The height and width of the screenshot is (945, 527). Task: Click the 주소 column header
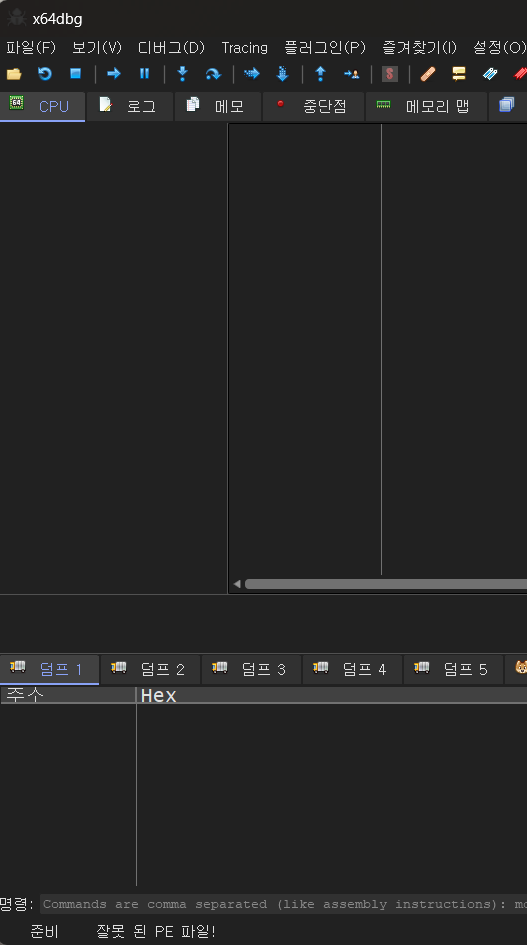coord(68,695)
